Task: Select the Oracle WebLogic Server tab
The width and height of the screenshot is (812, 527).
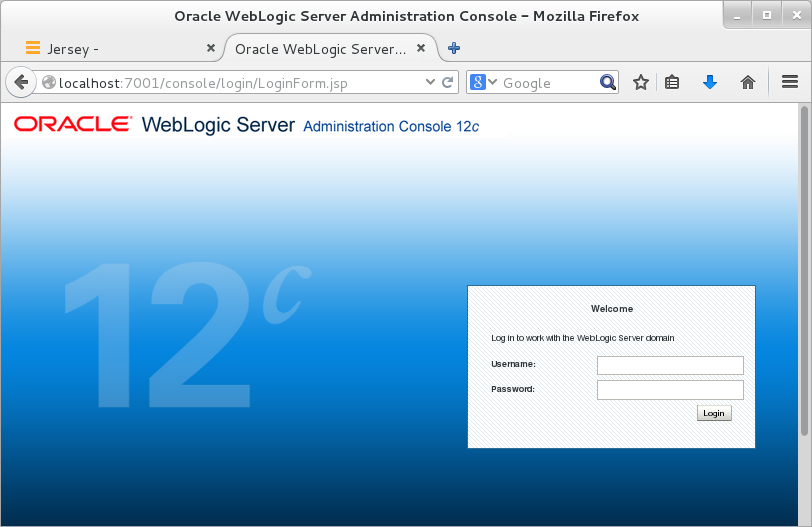Action: (330, 49)
